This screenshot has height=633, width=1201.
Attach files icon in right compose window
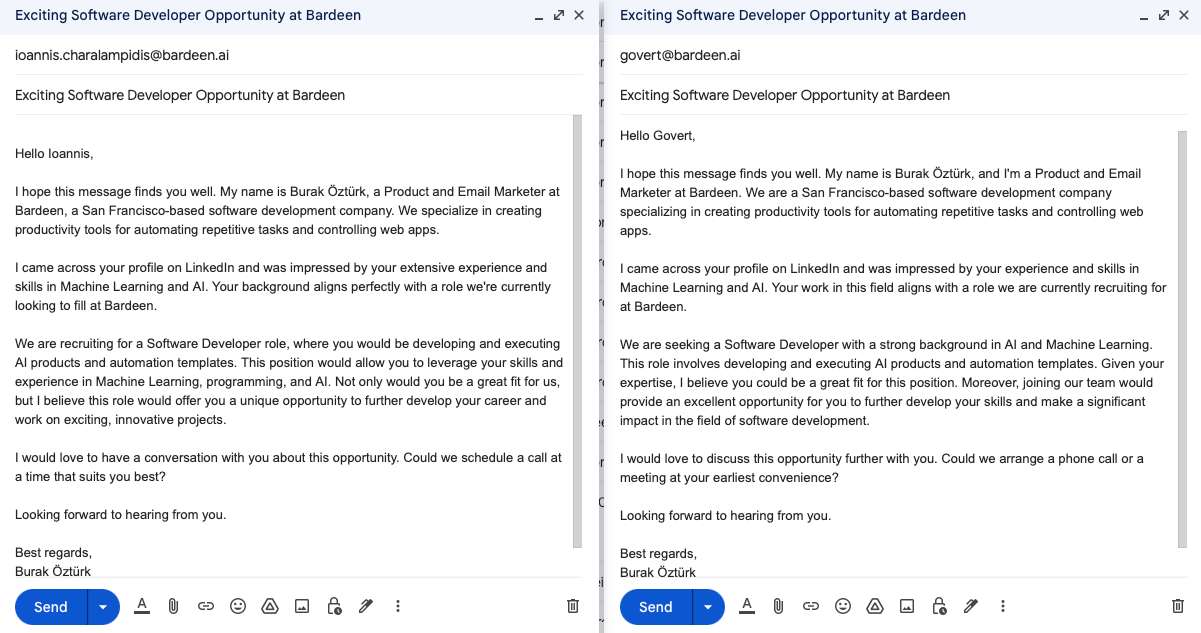pyautogui.click(x=778, y=606)
